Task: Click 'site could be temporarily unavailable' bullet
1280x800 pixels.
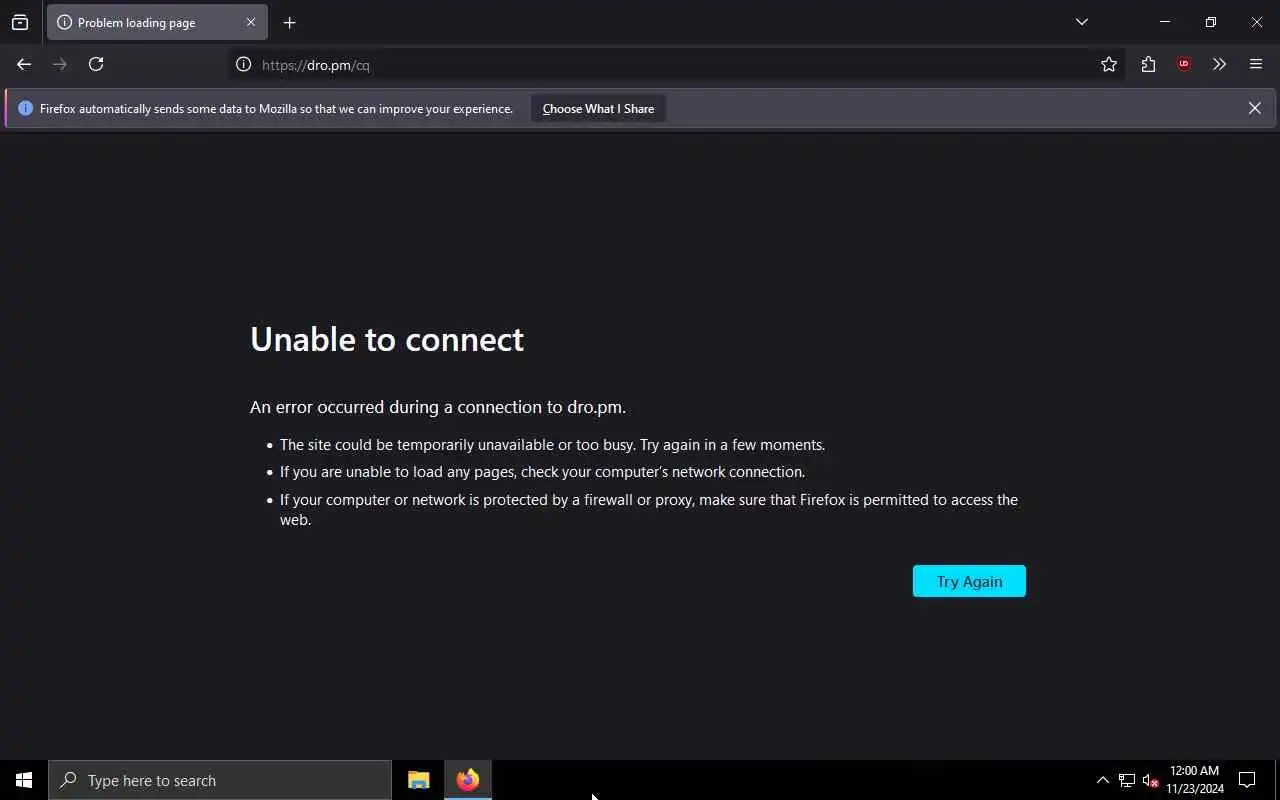Action: coord(552,445)
